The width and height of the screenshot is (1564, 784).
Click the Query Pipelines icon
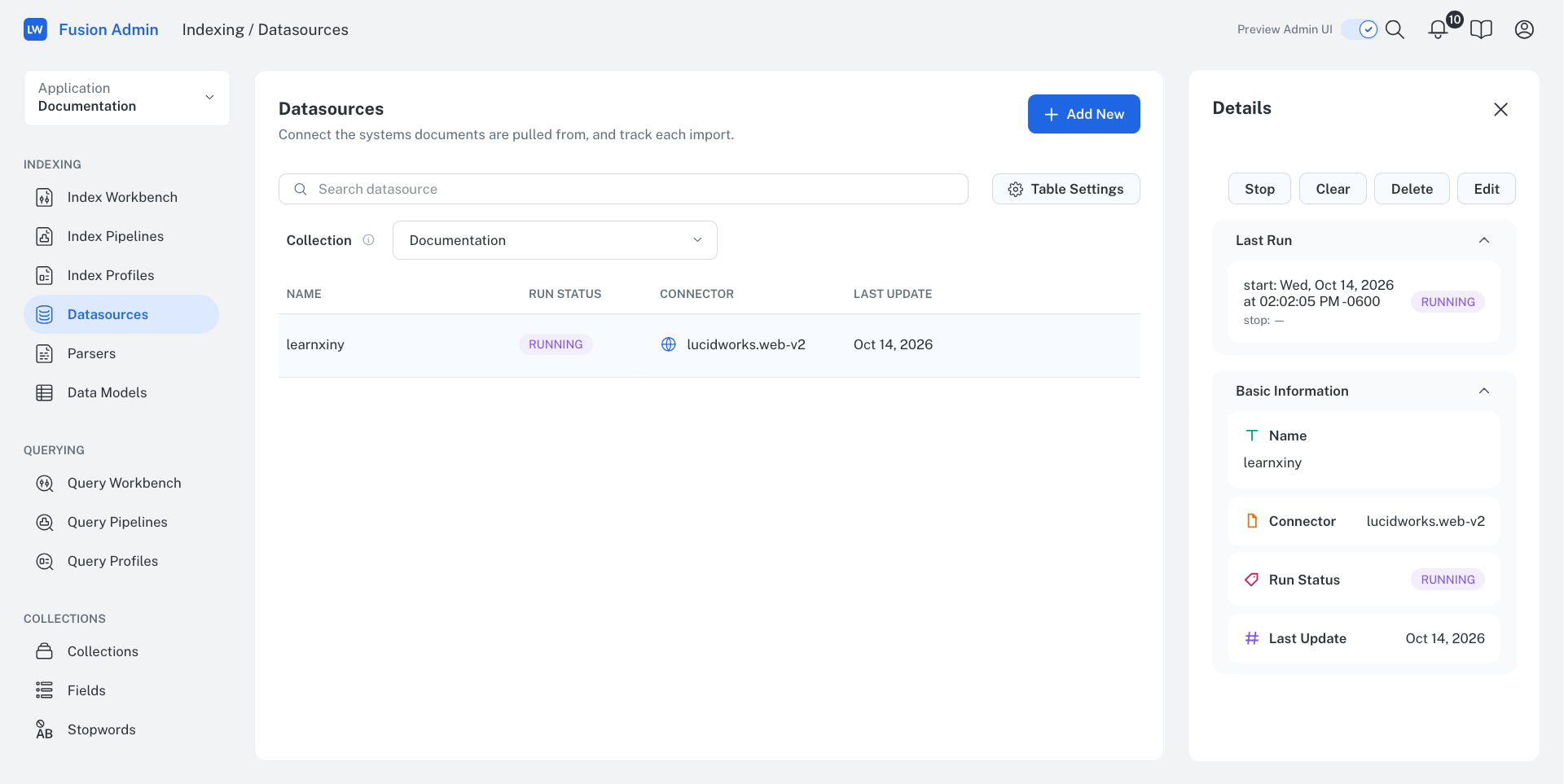click(45, 522)
